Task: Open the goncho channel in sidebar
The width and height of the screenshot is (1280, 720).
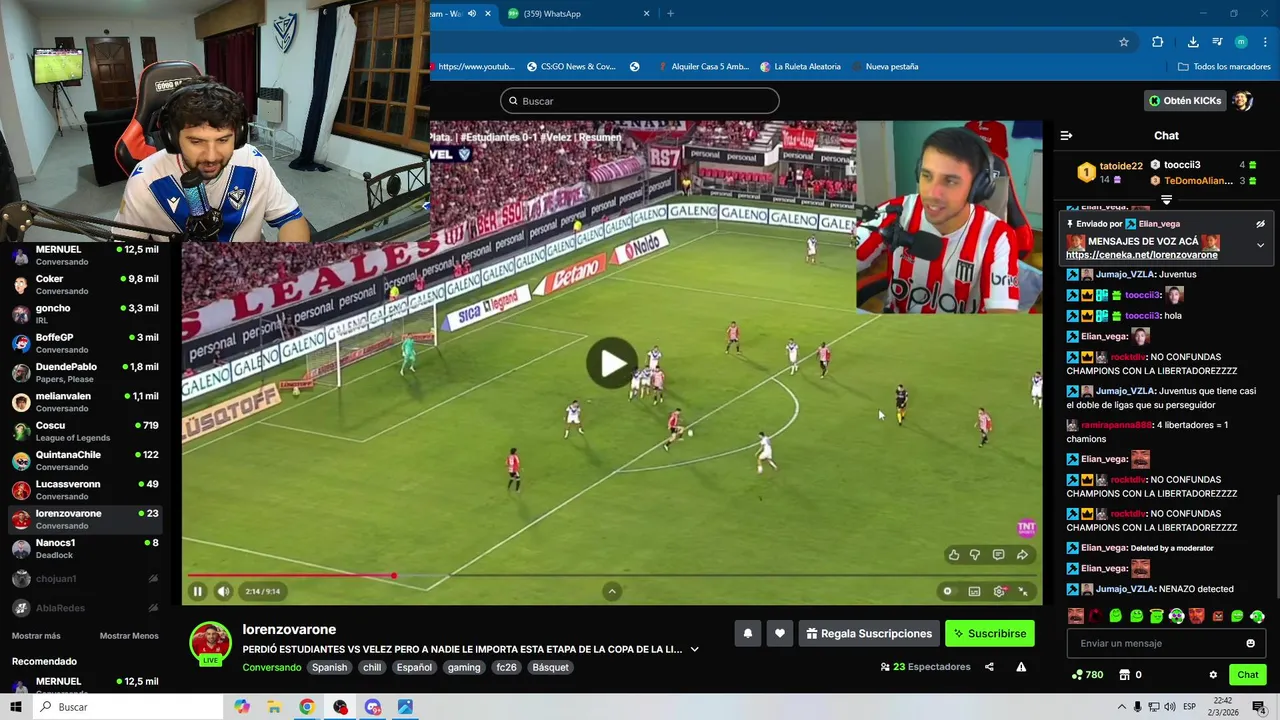Action: click(x=86, y=314)
